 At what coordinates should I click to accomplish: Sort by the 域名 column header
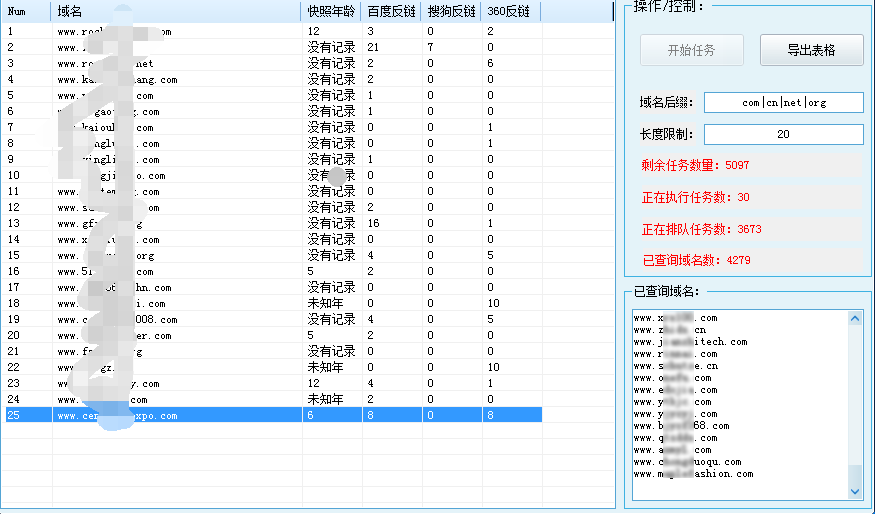[175, 11]
